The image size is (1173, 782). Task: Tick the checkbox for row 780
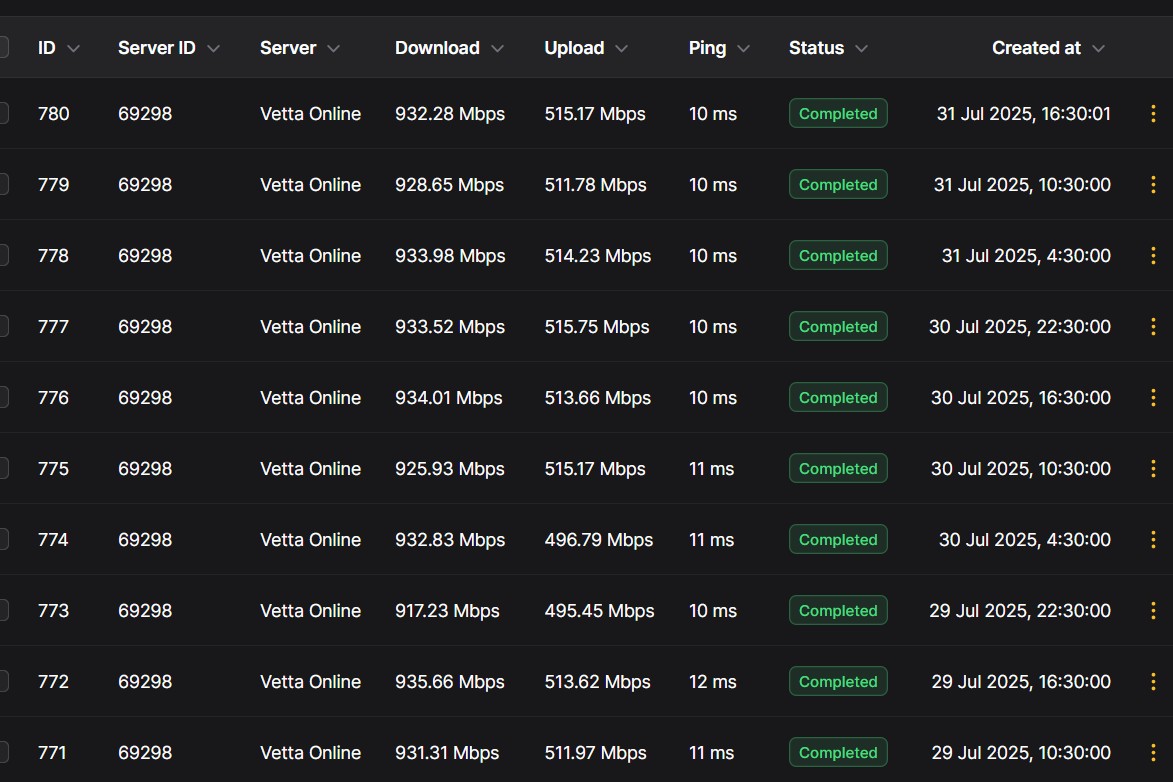(3, 114)
